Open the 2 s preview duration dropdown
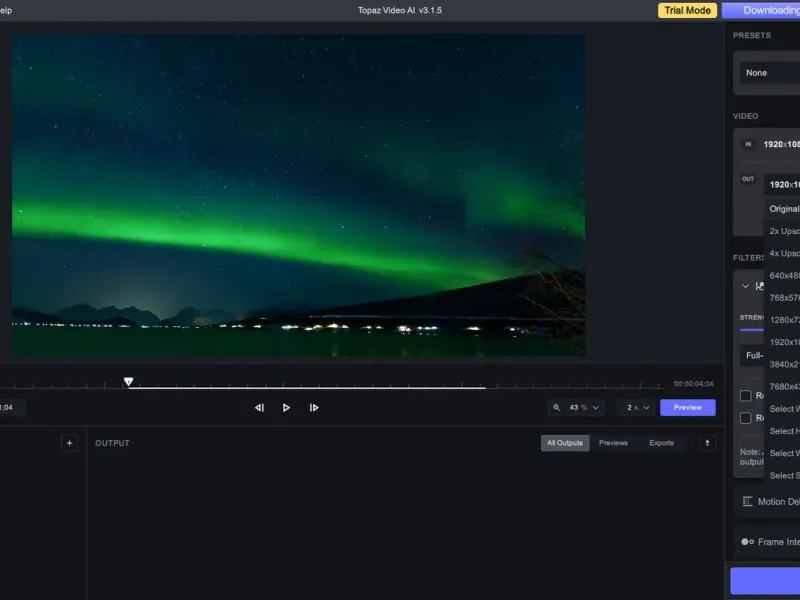The height and width of the screenshot is (600, 800). (x=635, y=407)
